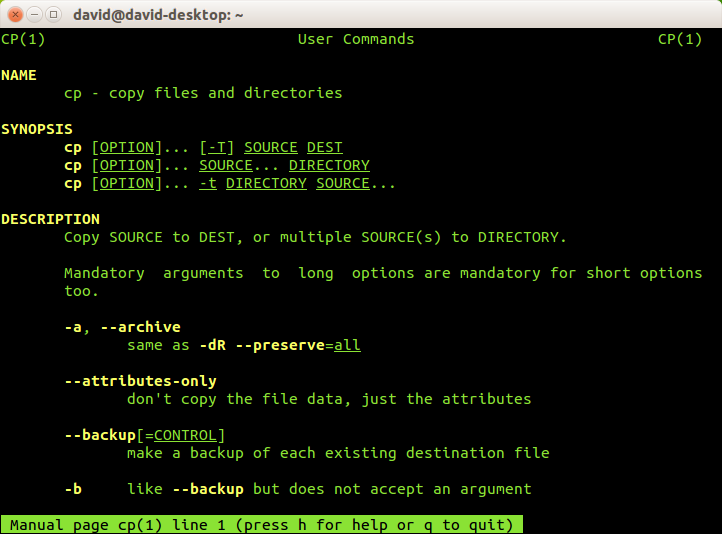Click the Manual page cp(1) status line
The image size is (722, 534).
tap(261, 525)
